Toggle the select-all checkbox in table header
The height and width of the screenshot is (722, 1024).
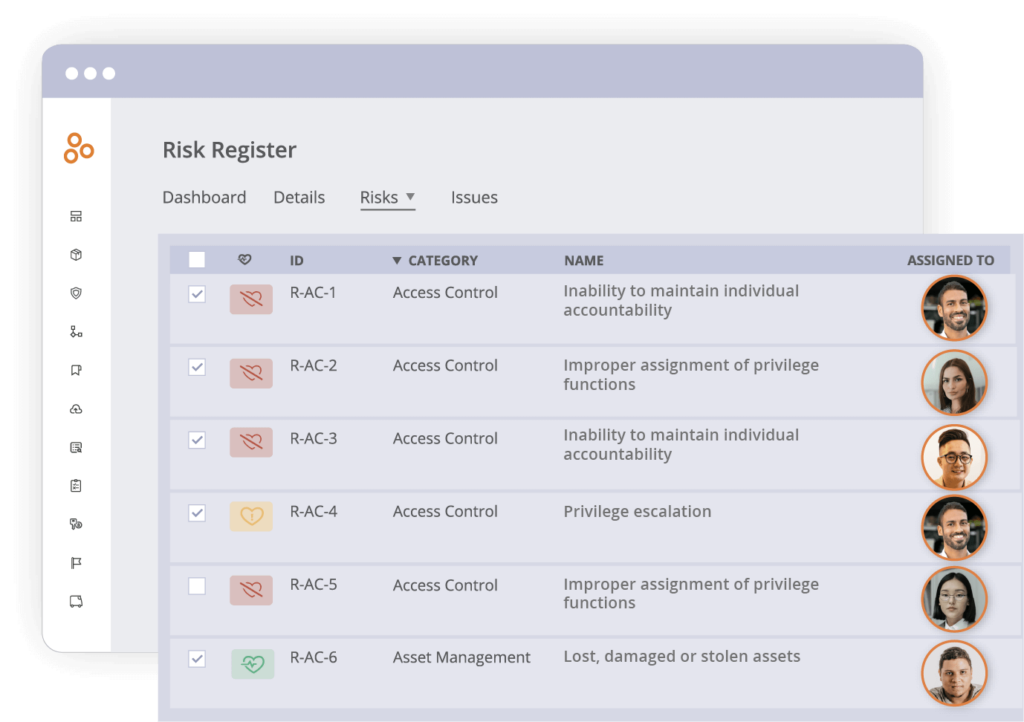[x=197, y=260]
